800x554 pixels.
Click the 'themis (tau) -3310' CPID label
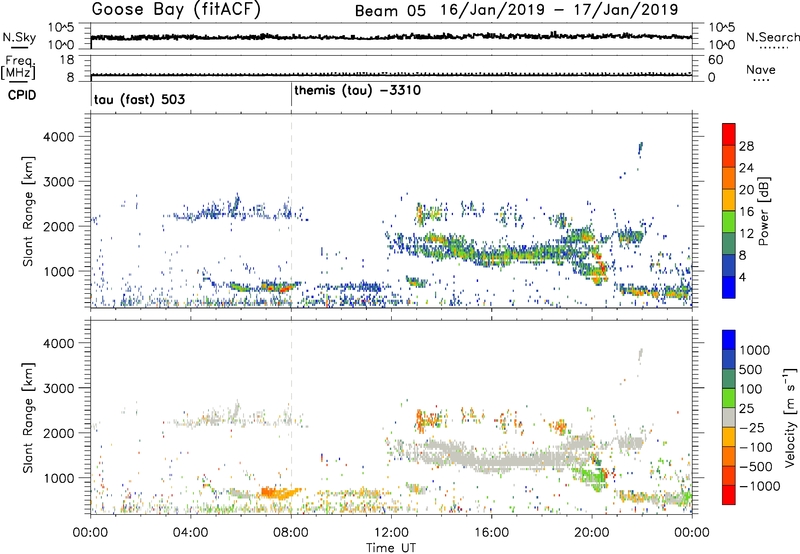[358, 91]
